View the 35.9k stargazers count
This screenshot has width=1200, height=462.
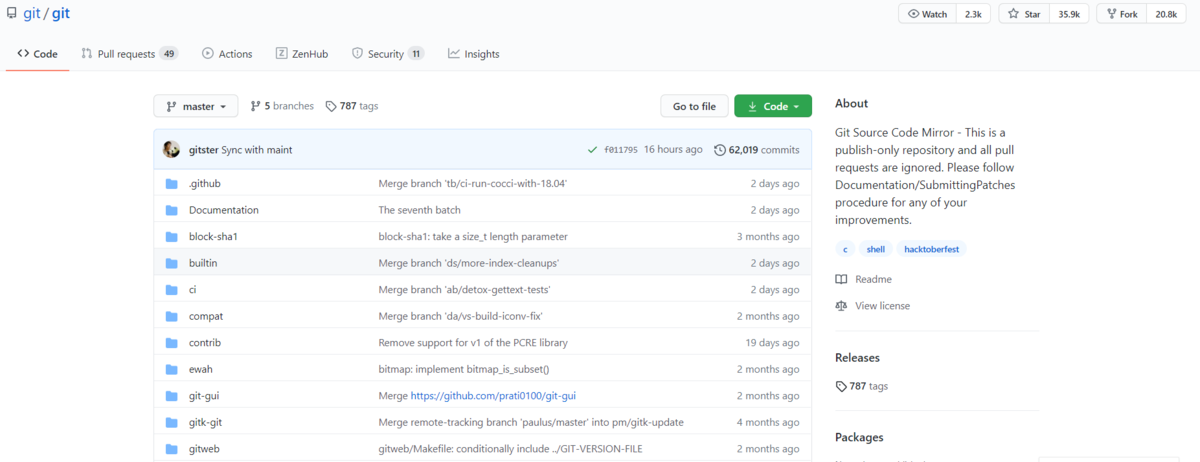click(x=1069, y=14)
